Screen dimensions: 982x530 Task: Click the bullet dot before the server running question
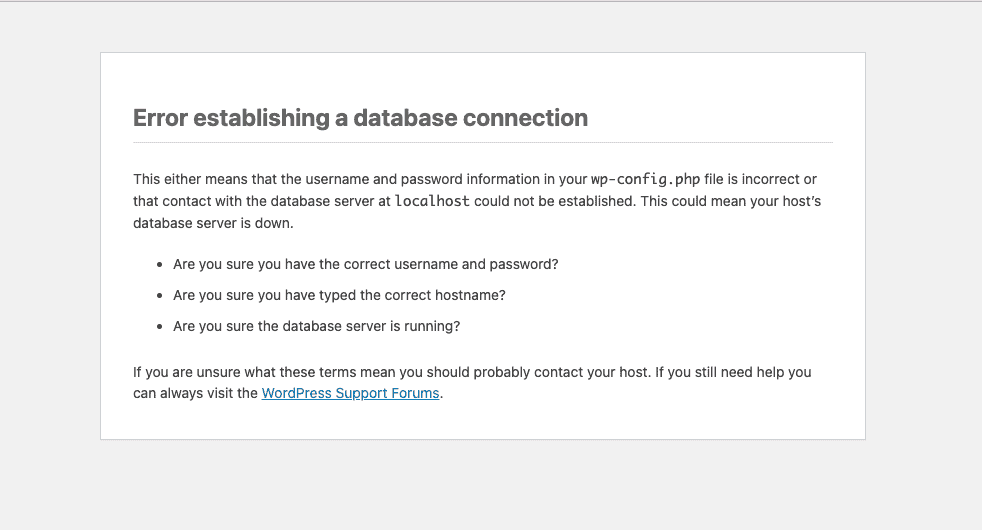159,327
